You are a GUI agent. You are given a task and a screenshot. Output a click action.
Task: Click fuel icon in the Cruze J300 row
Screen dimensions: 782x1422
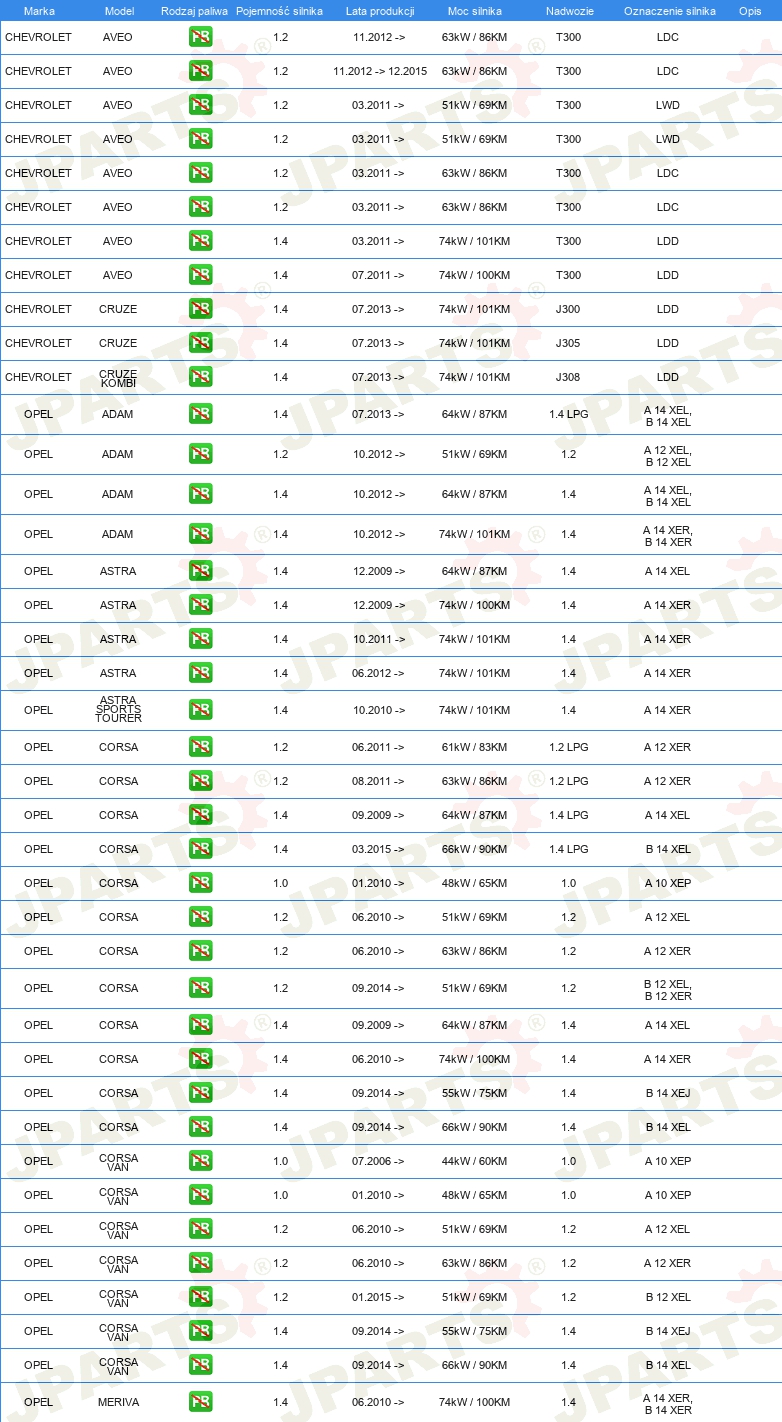(x=200, y=309)
